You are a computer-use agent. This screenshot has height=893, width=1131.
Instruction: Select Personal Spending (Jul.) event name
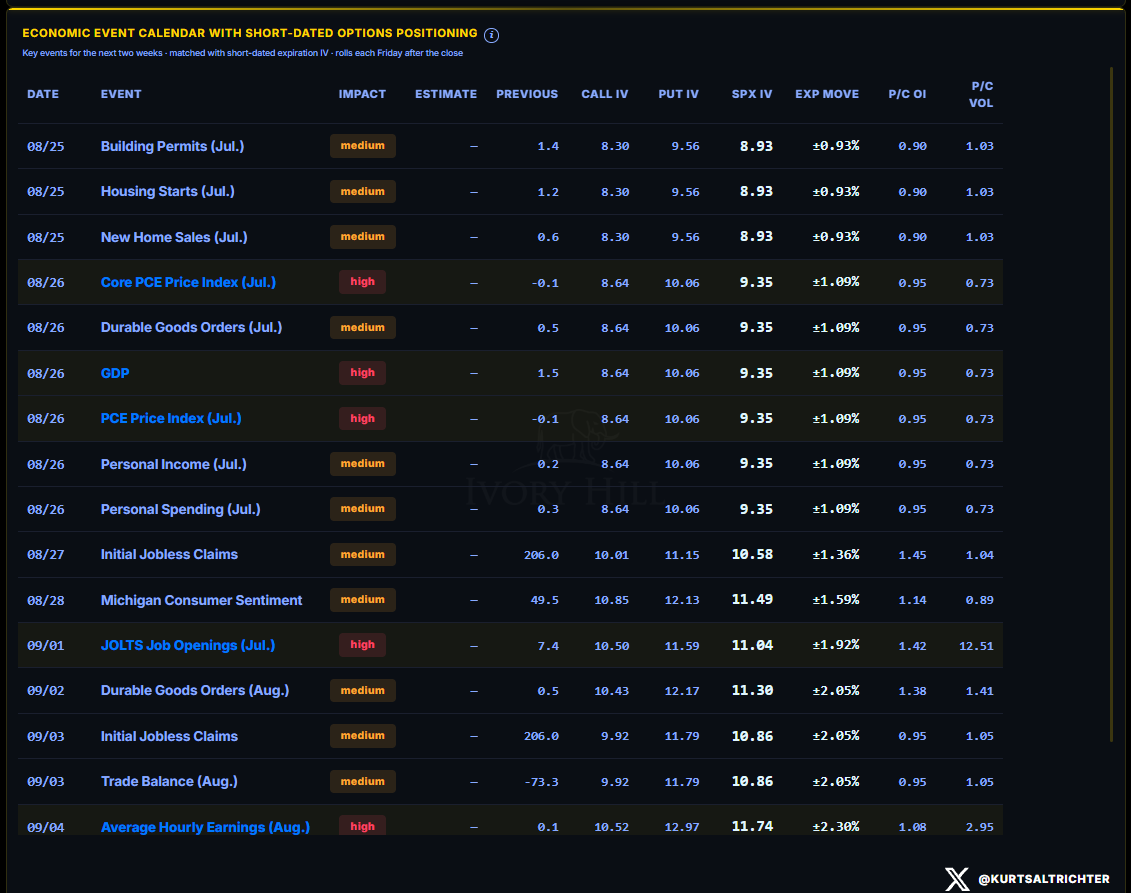[x=180, y=509]
